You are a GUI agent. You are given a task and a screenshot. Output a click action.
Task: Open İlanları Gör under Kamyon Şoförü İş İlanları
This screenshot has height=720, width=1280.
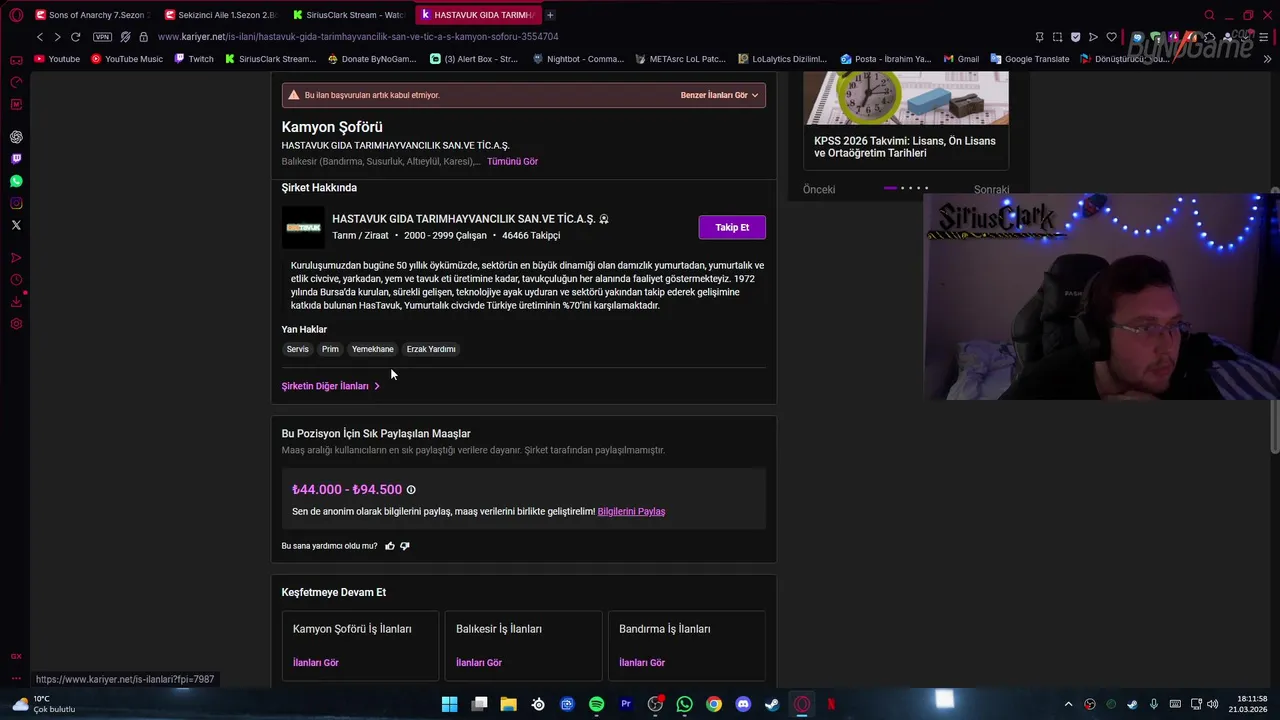[316, 662]
